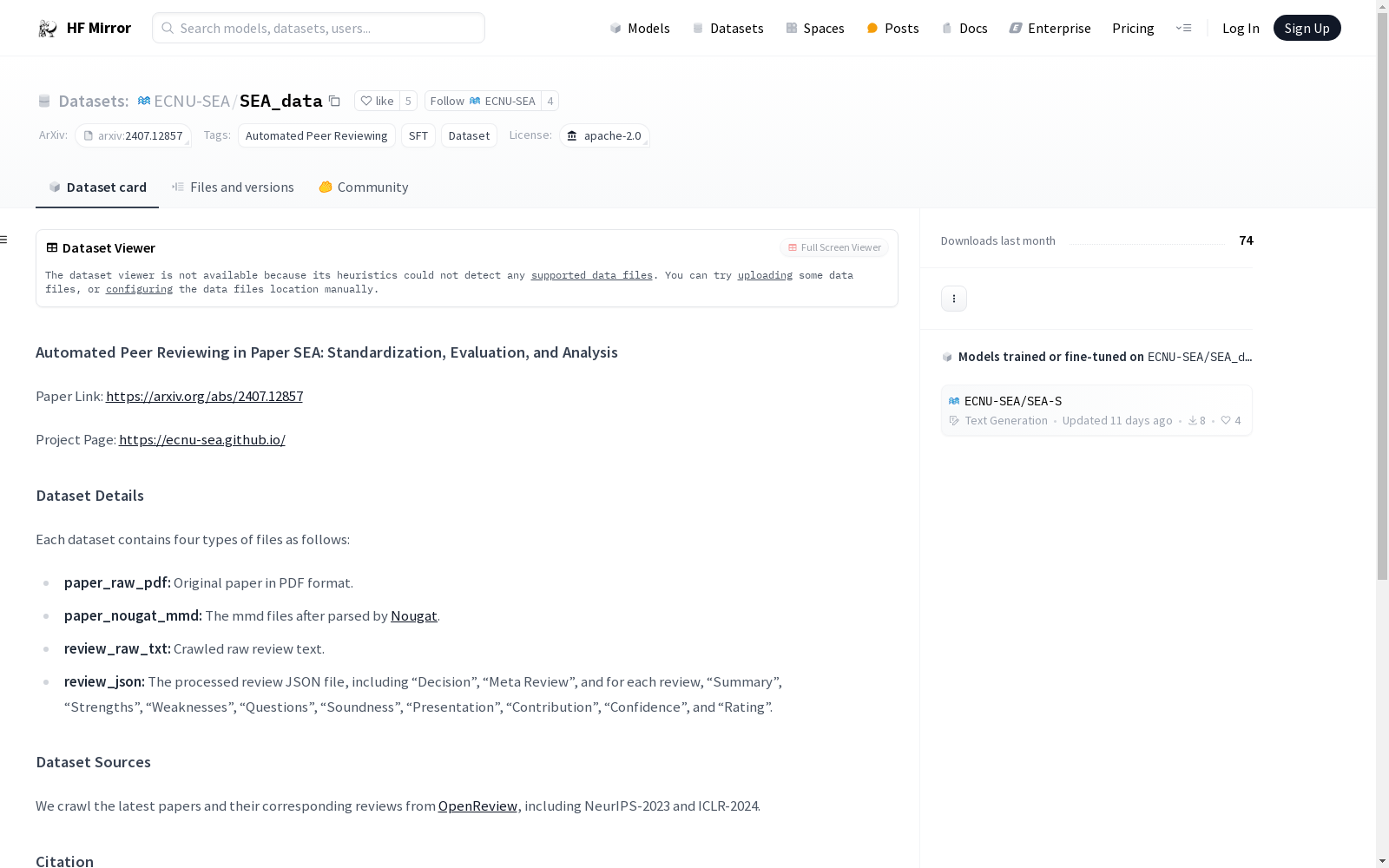1389x868 pixels.
Task: Copy the dataset name to clipboard
Action: (x=334, y=101)
